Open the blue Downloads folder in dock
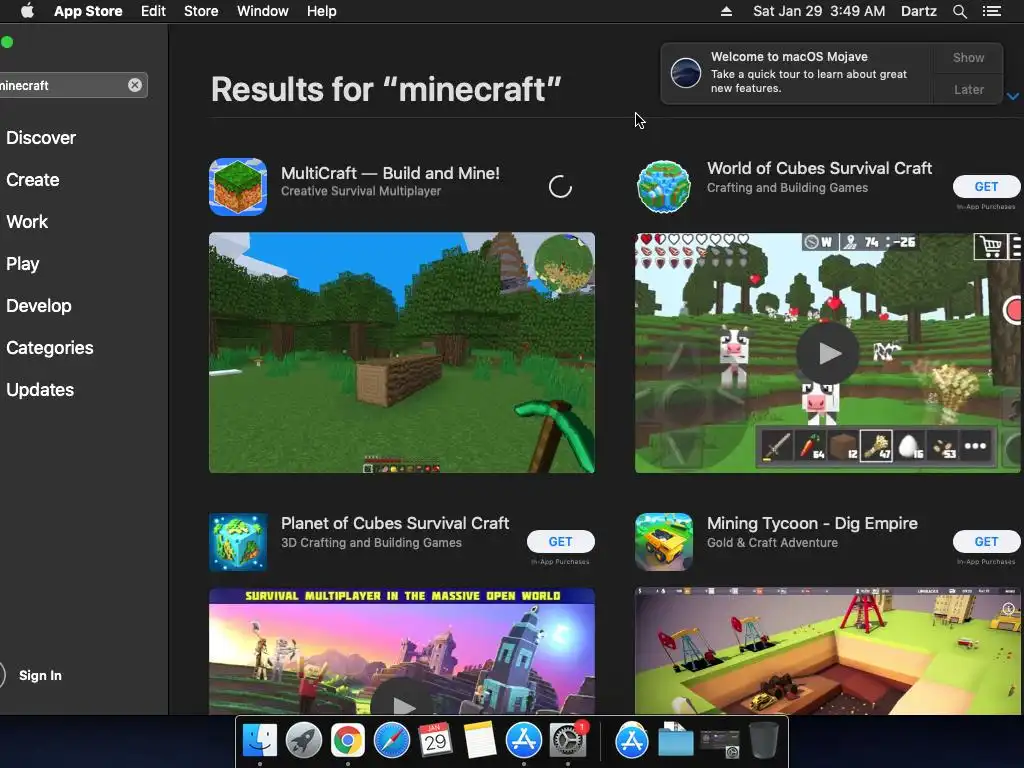Screen dimensions: 1024x768 (x=675, y=741)
